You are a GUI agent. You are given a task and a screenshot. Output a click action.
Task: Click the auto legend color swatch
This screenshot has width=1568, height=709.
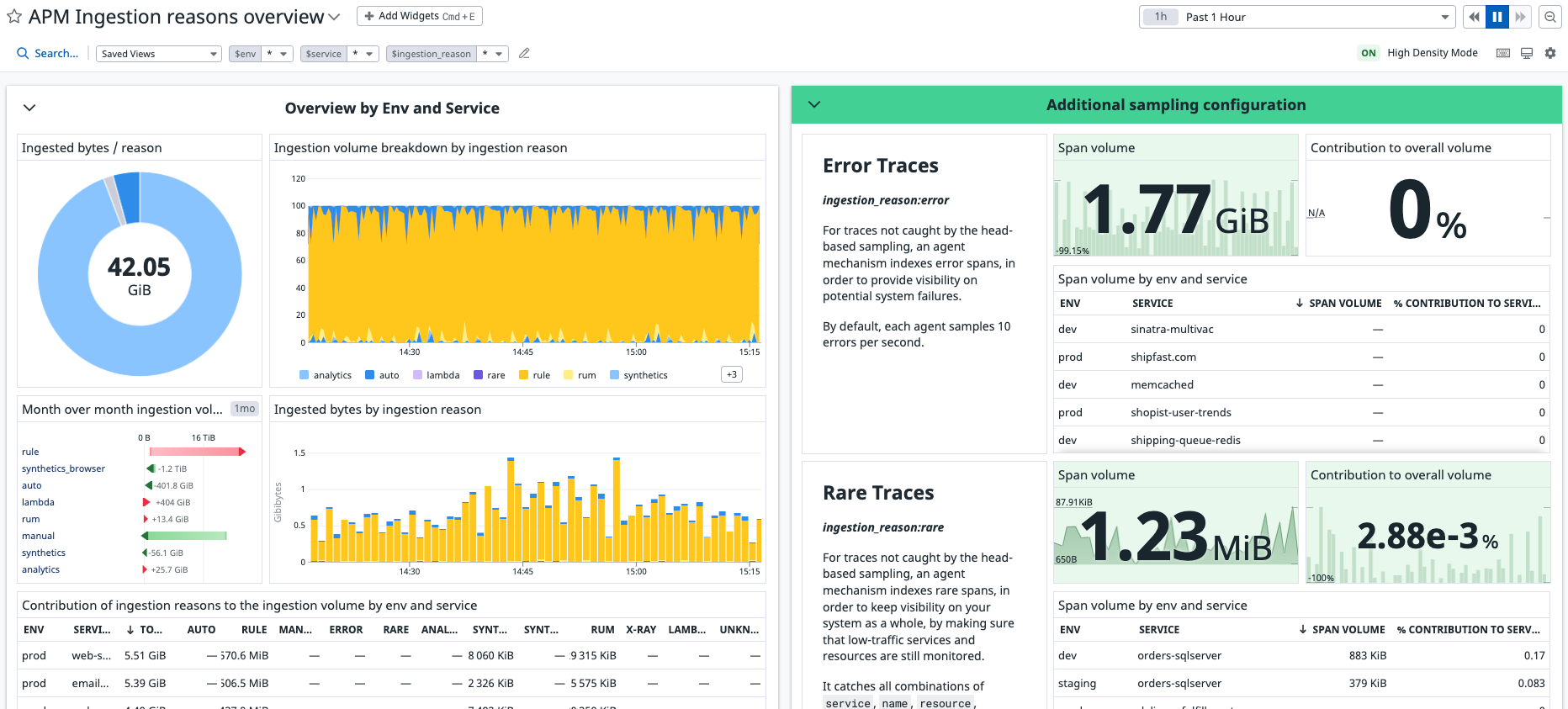[x=369, y=375]
